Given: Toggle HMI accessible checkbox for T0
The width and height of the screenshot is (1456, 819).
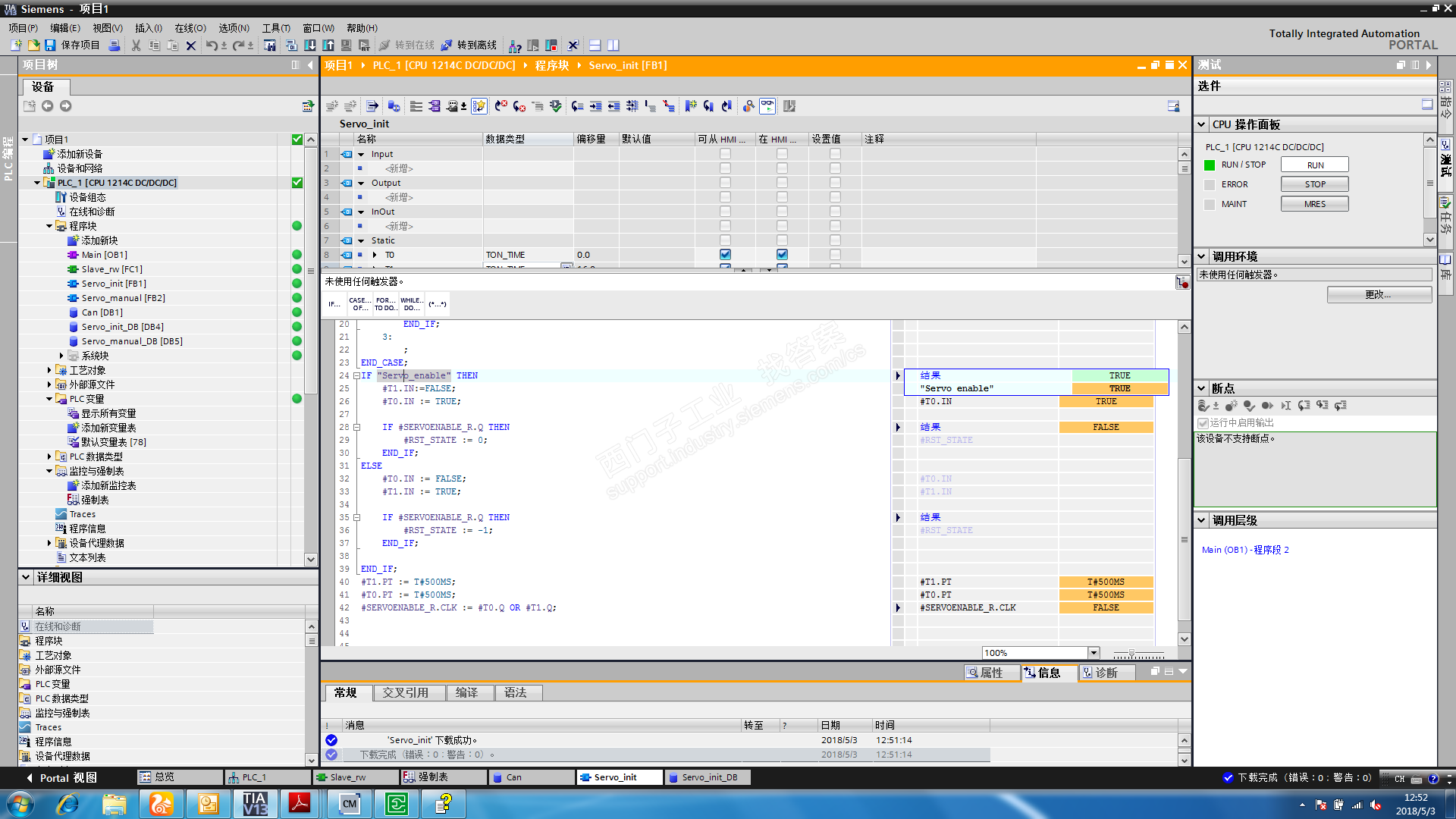Looking at the screenshot, I should pos(725,255).
